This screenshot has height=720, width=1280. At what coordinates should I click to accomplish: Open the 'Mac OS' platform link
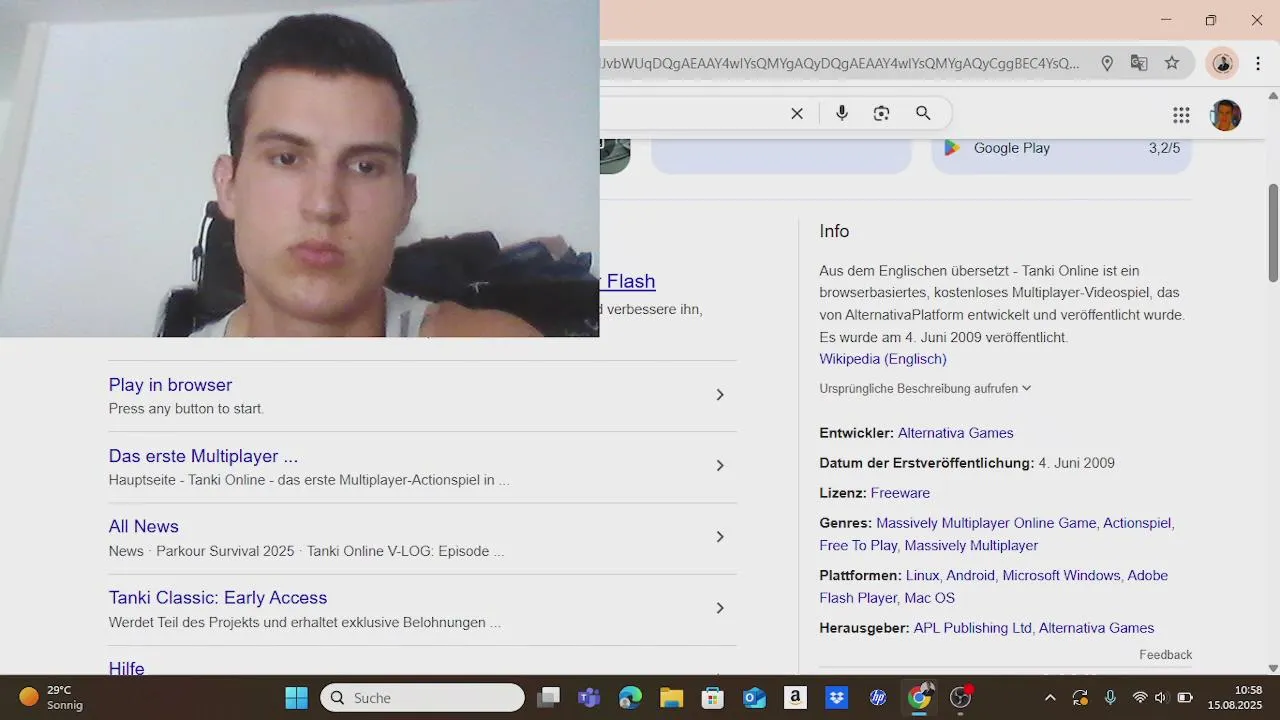(929, 598)
